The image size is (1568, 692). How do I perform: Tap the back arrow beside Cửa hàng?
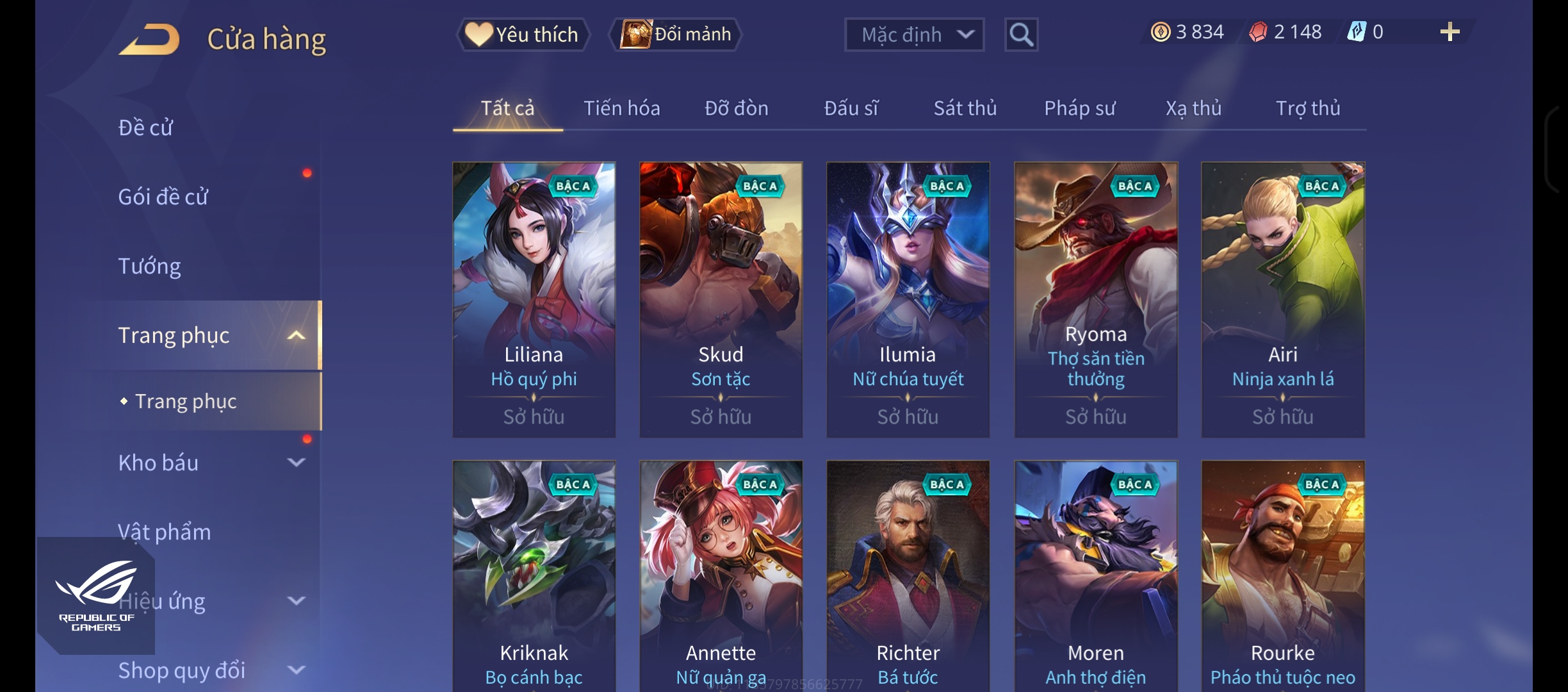[x=150, y=40]
